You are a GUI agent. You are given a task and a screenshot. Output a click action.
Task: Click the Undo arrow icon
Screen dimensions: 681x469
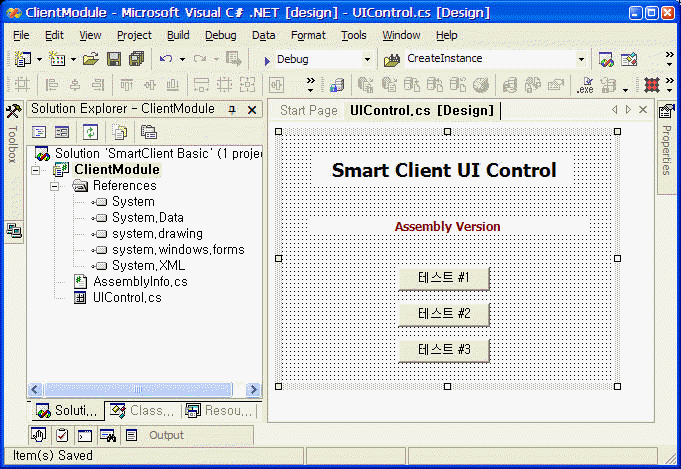pos(166,59)
